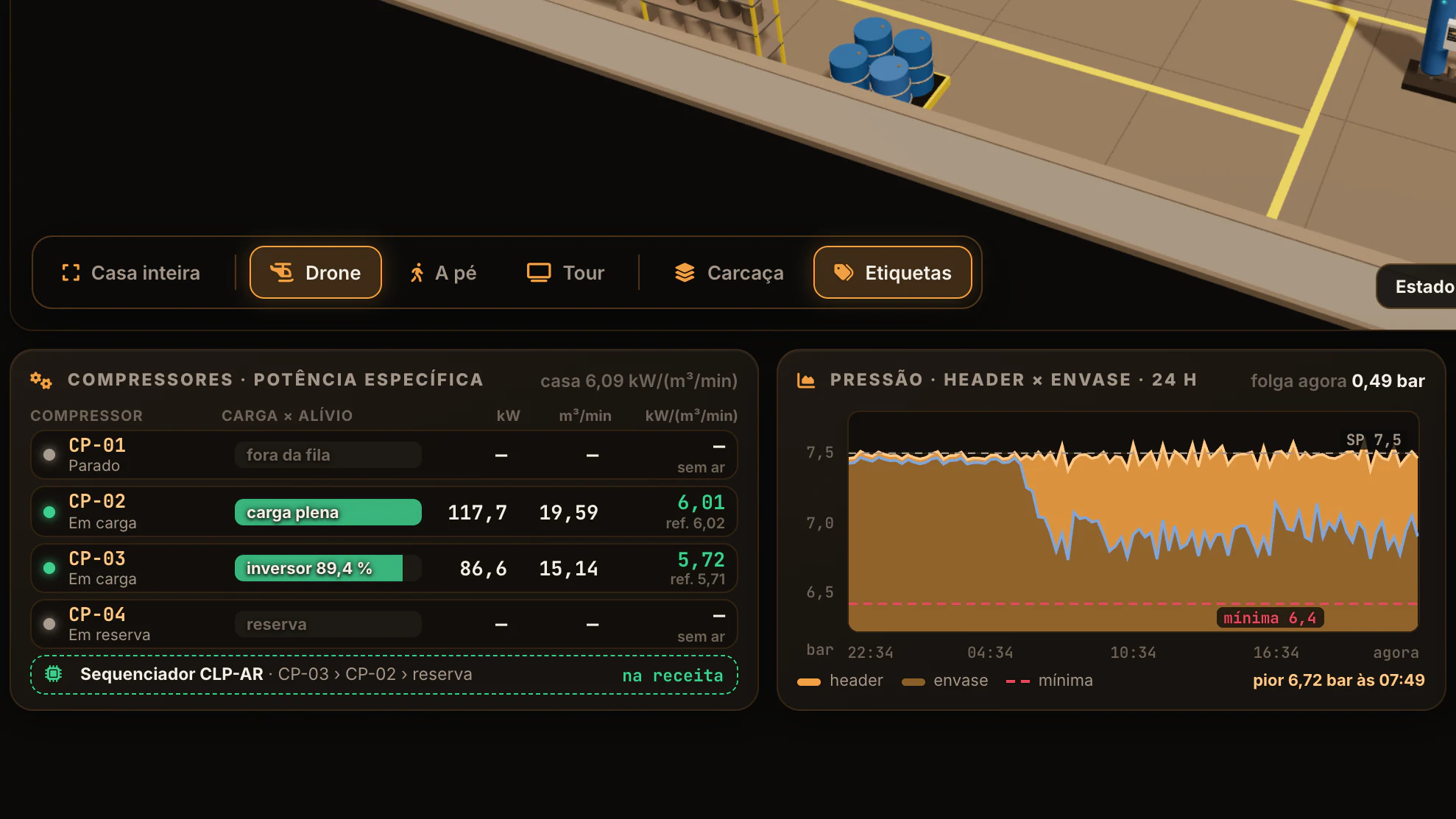The image size is (1456, 819).
Task: Toggle the envase legend entry
Action: [945, 681]
